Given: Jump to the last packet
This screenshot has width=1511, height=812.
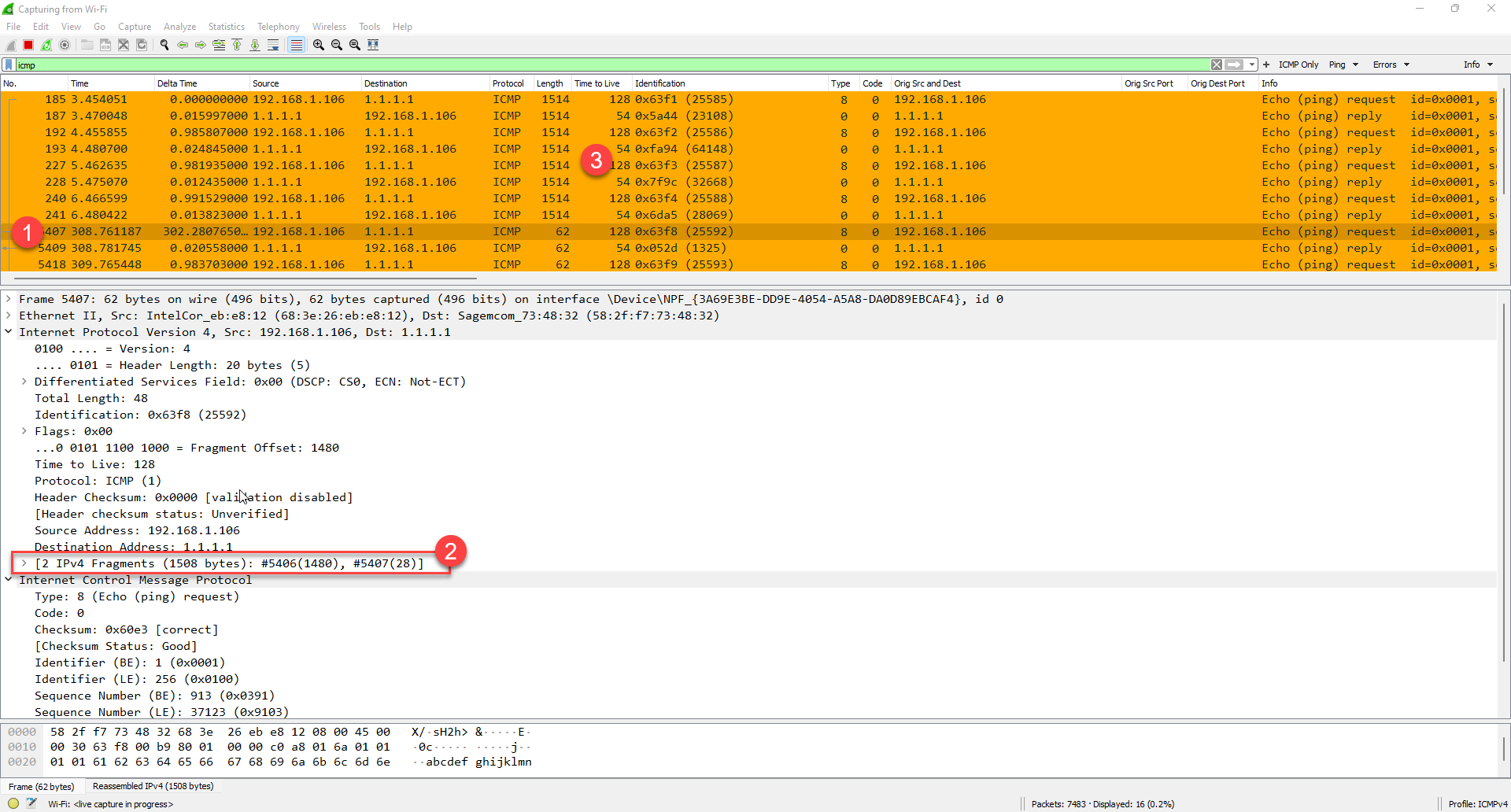Looking at the screenshot, I should (255, 45).
